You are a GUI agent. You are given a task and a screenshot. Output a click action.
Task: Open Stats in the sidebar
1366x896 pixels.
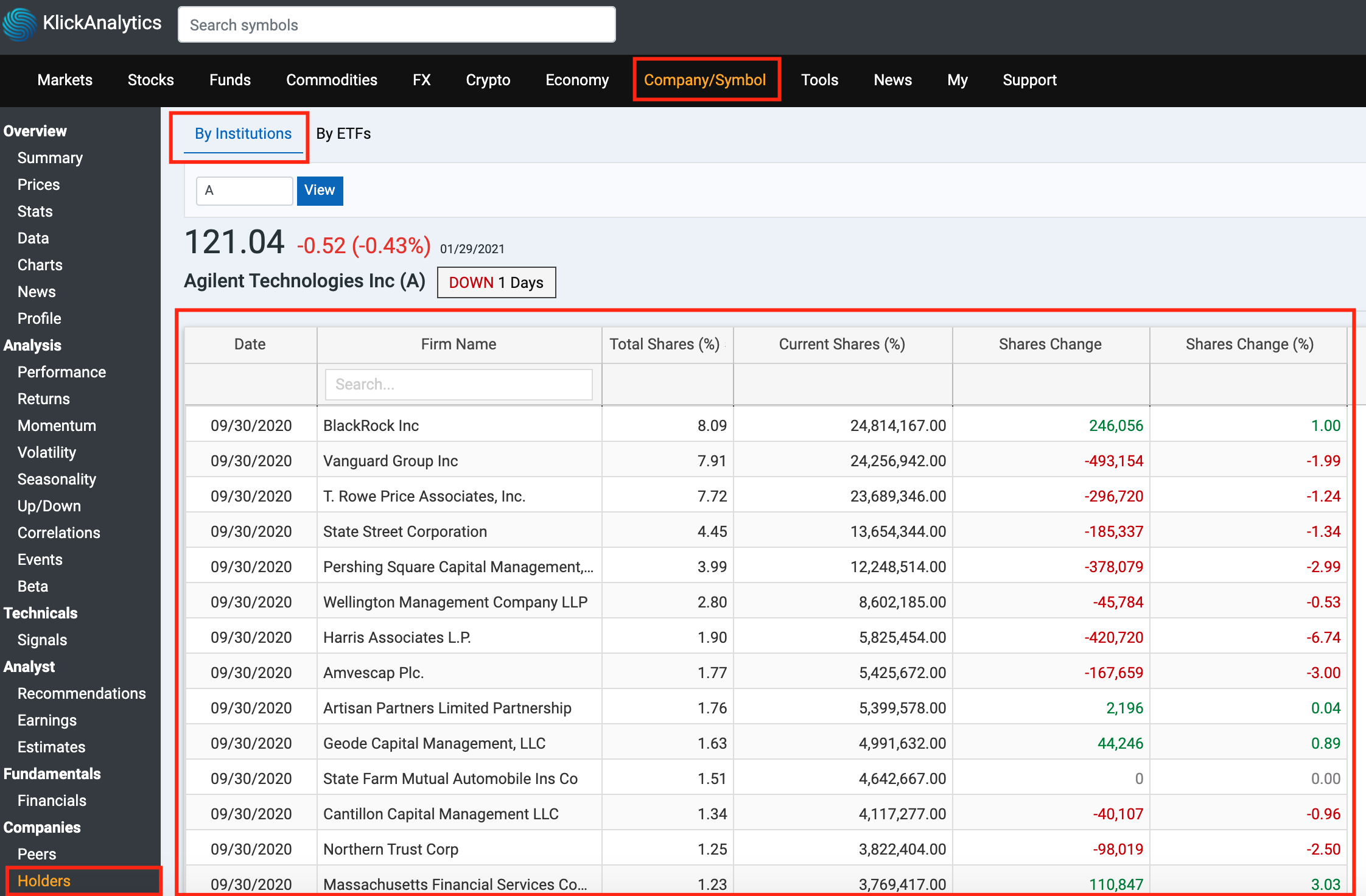35,211
